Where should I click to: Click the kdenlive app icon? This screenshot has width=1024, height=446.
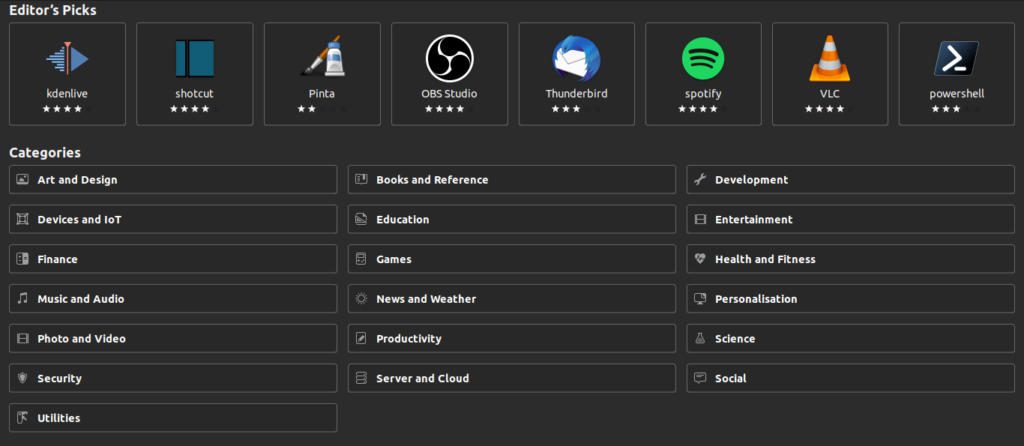(x=67, y=59)
